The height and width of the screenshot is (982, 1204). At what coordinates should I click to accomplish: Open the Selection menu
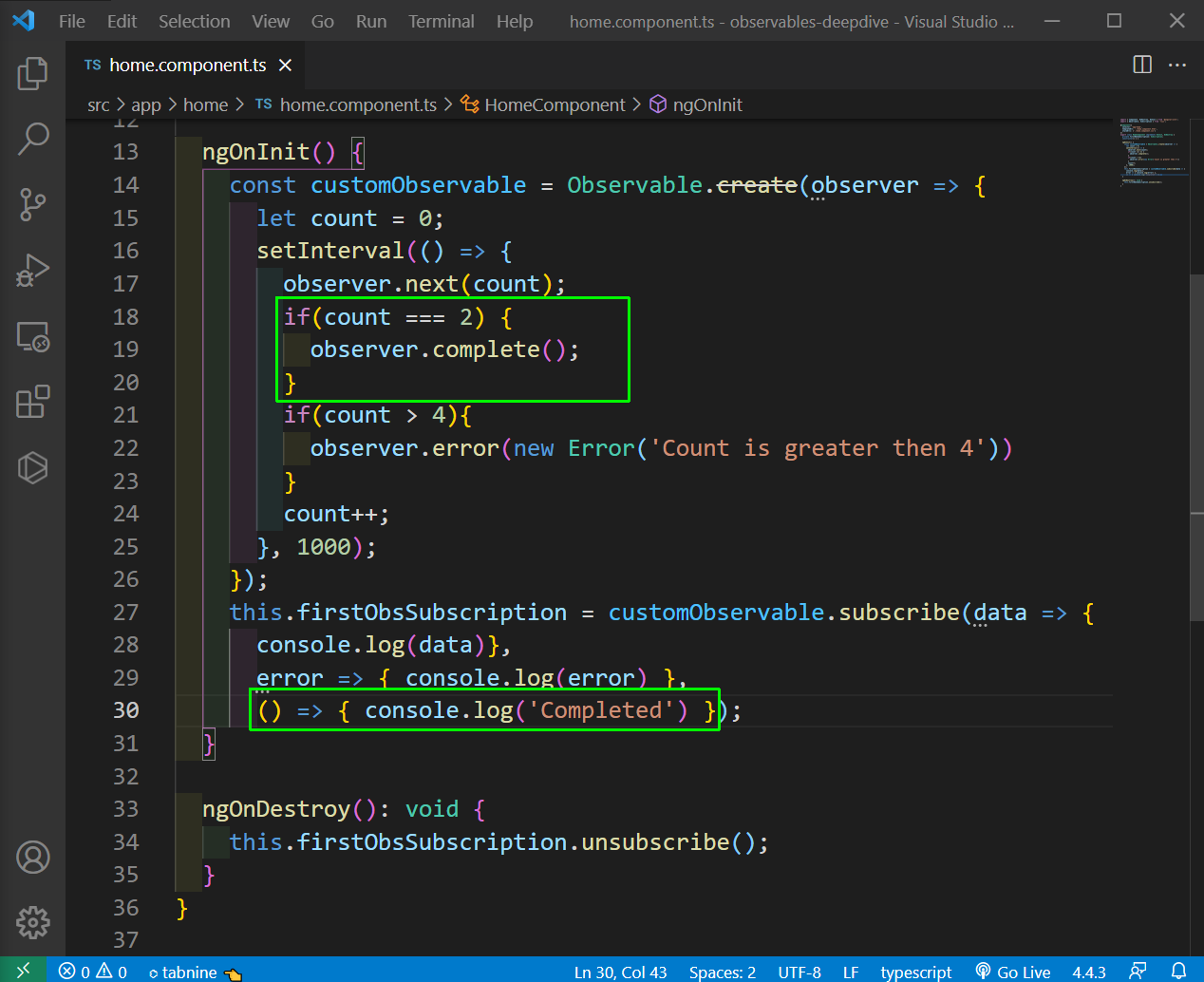pos(194,21)
